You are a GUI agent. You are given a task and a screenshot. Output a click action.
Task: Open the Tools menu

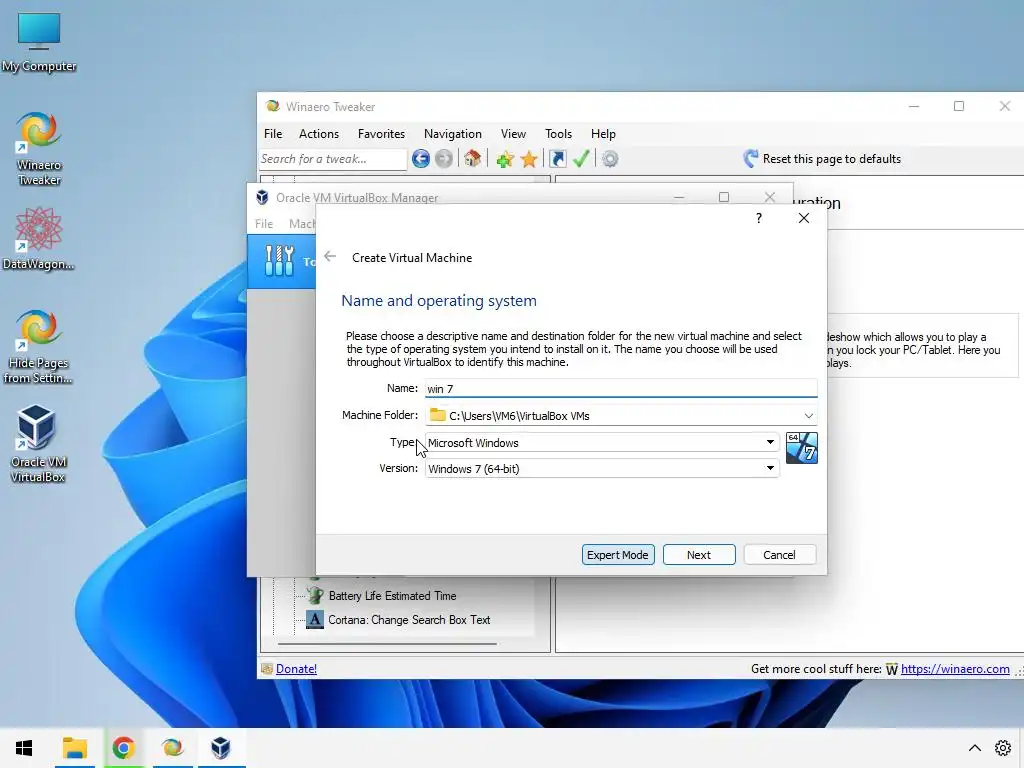coord(558,134)
